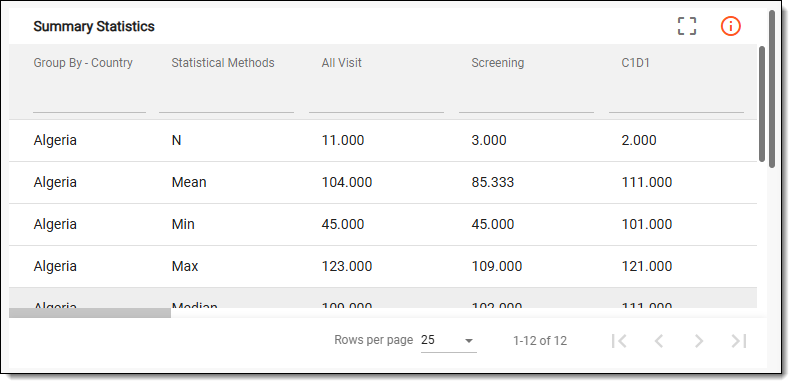This screenshot has height=386, width=794.
Task: Select the Mean statistical method cell
Action: coord(189,182)
